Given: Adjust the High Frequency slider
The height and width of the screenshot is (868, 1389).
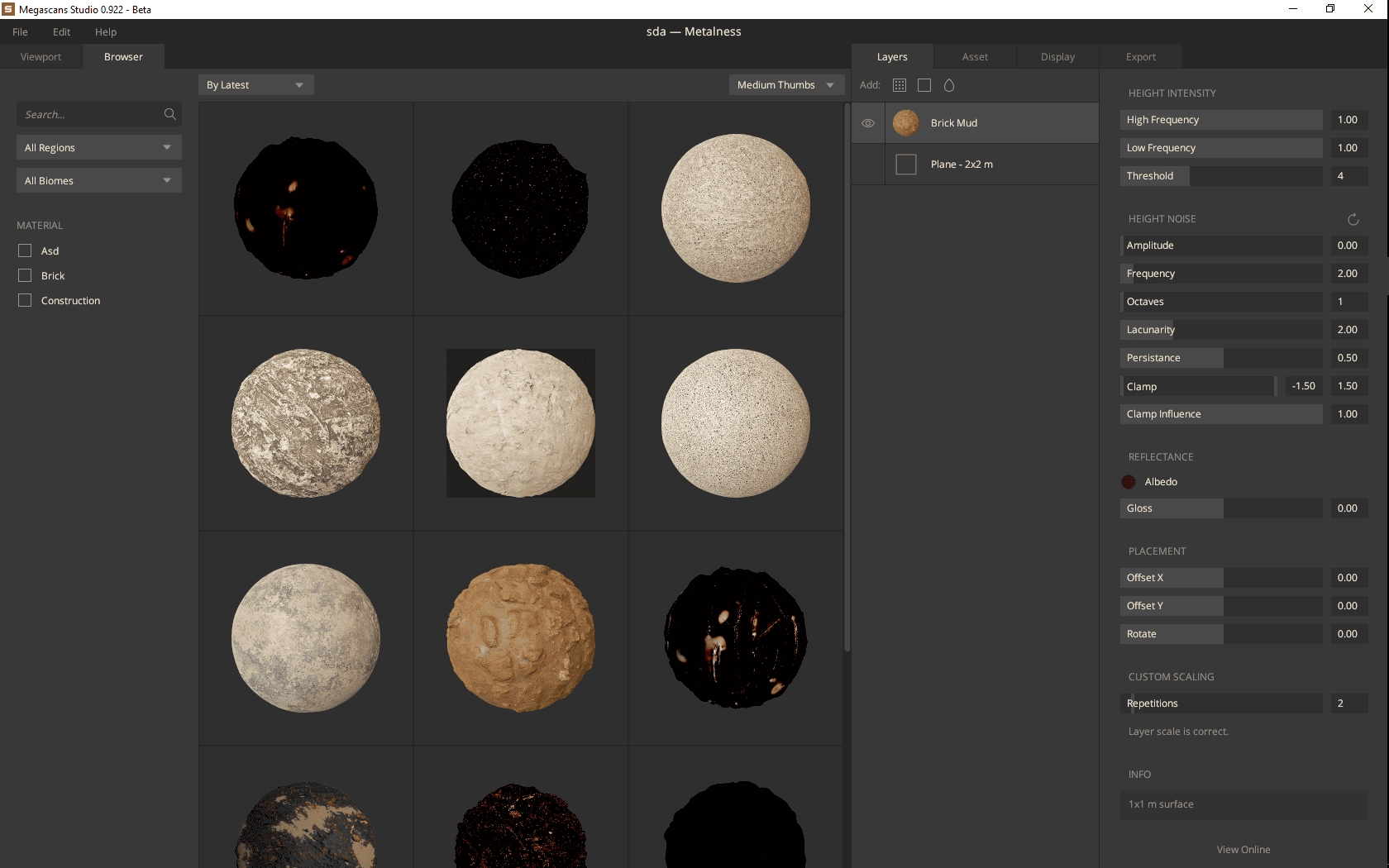Looking at the screenshot, I should pos(1221,120).
